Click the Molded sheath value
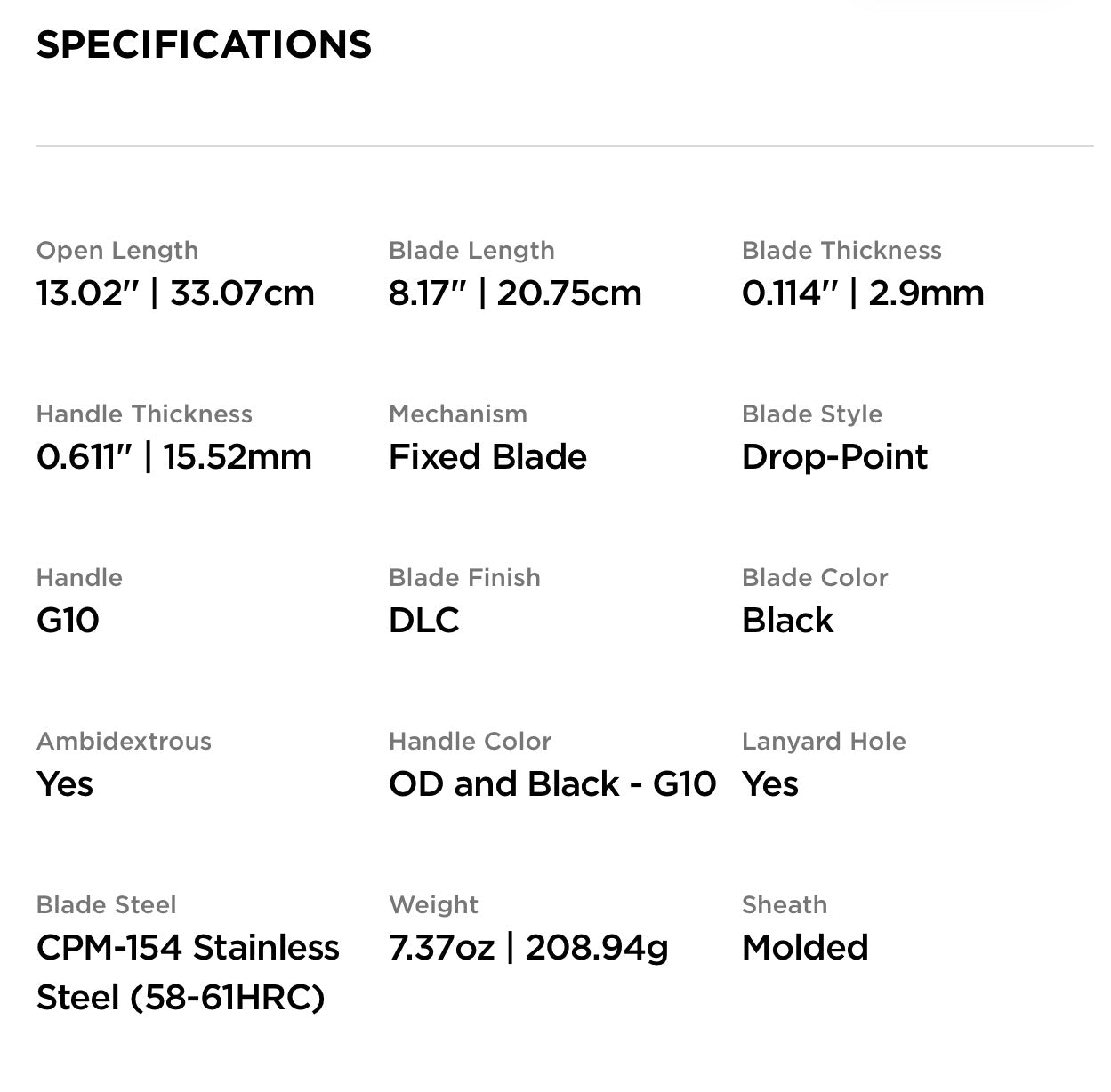Screen dimensions: 1111x1092 point(805,947)
